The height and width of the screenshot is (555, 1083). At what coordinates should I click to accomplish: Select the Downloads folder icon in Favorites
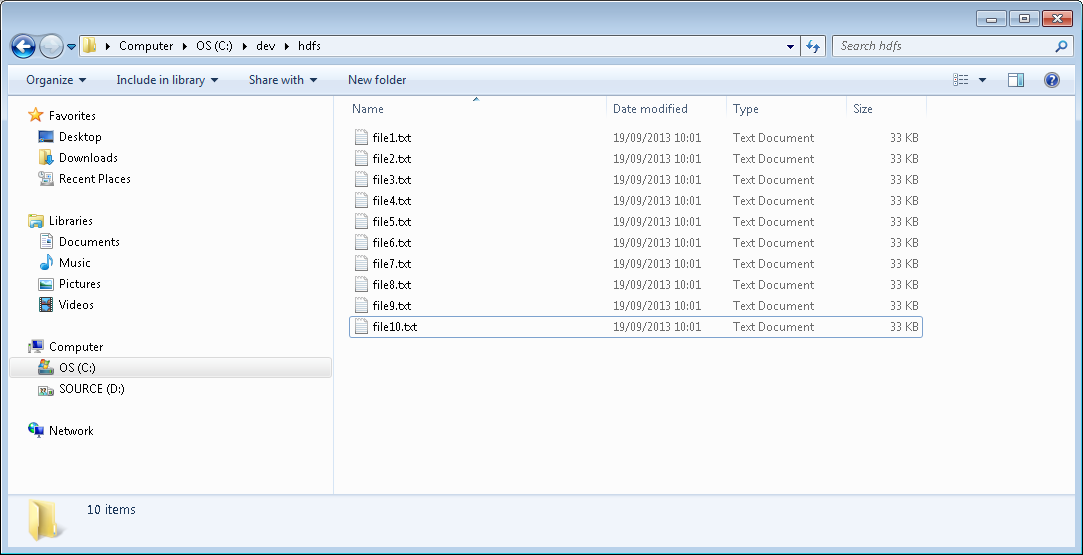46,158
